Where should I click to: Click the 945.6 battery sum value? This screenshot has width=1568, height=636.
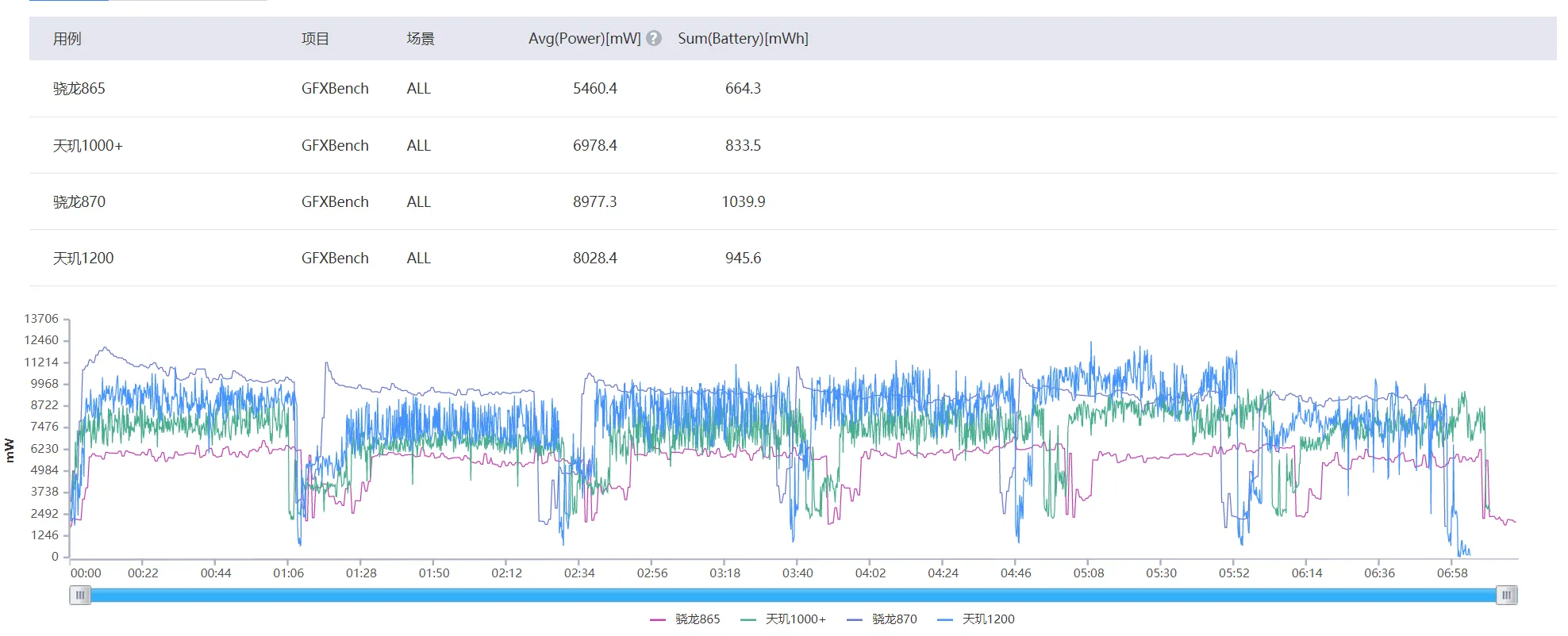pyautogui.click(x=743, y=259)
